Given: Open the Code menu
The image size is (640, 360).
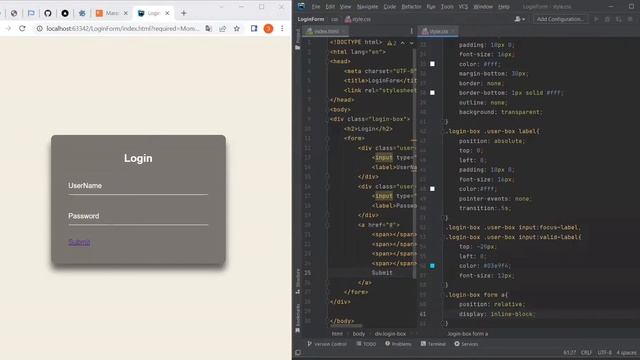Looking at the screenshot, I should tap(390, 7).
